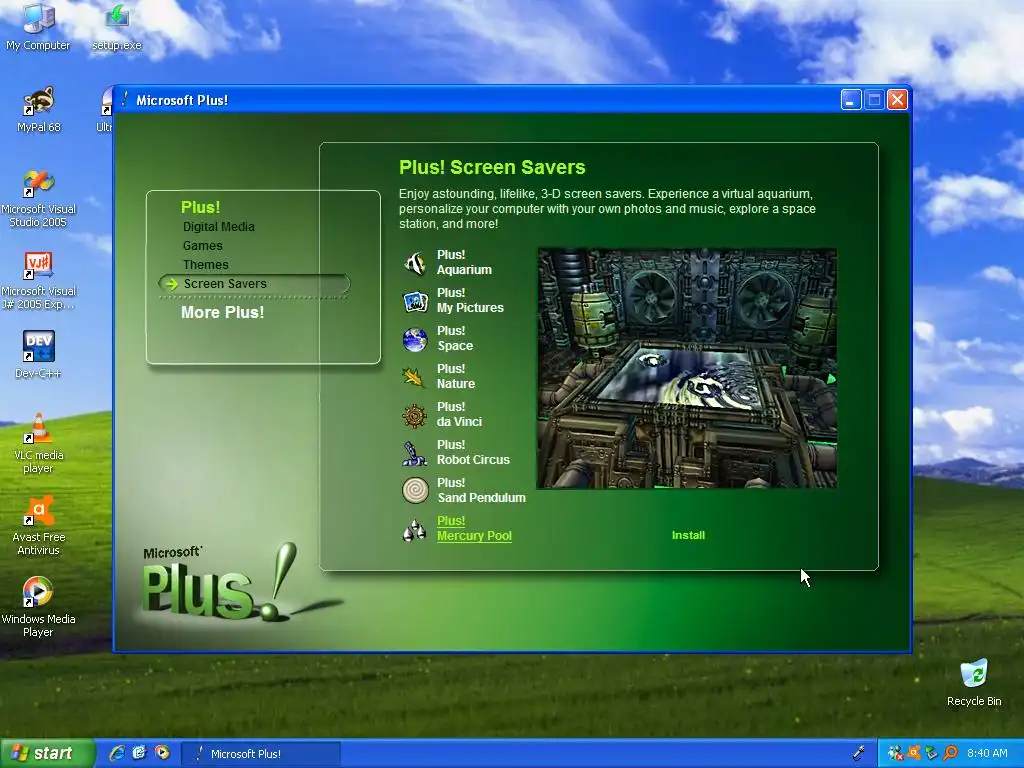Viewport: 1024px width, 768px height.
Task: Select Plus! Aquarium screen saver text
Action: tap(464, 263)
